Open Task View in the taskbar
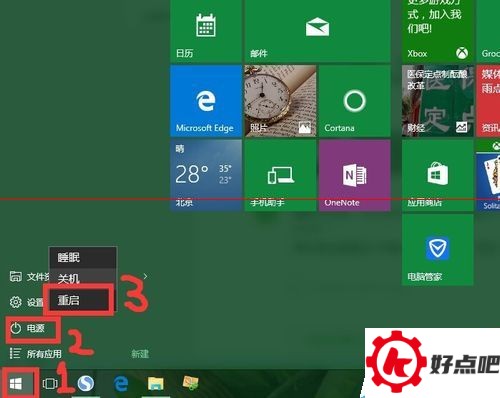 click(x=50, y=384)
